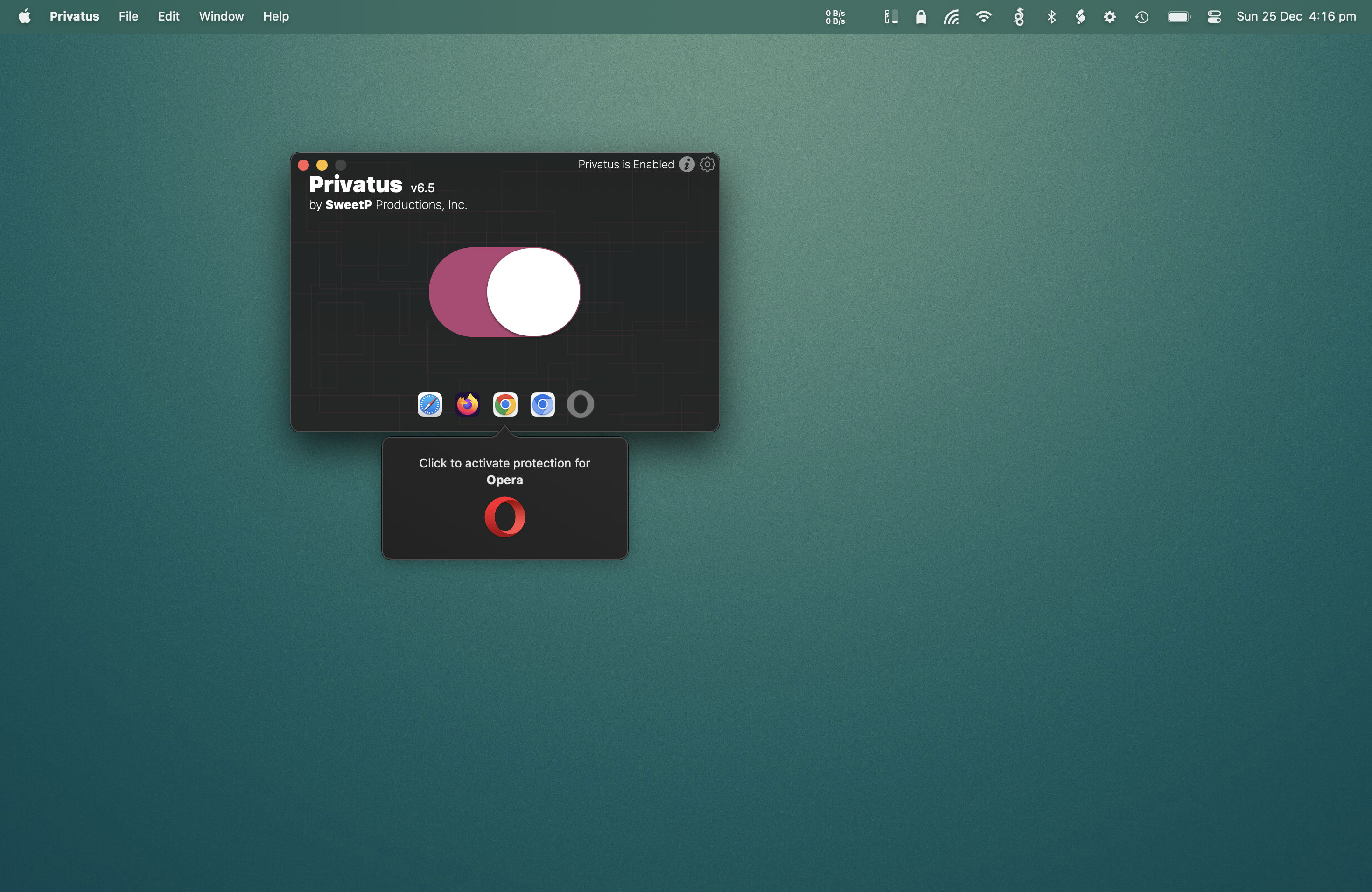Viewport: 1372px width, 892px height.
Task: Click the gear icon in the menu bar
Action: (1110, 17)
